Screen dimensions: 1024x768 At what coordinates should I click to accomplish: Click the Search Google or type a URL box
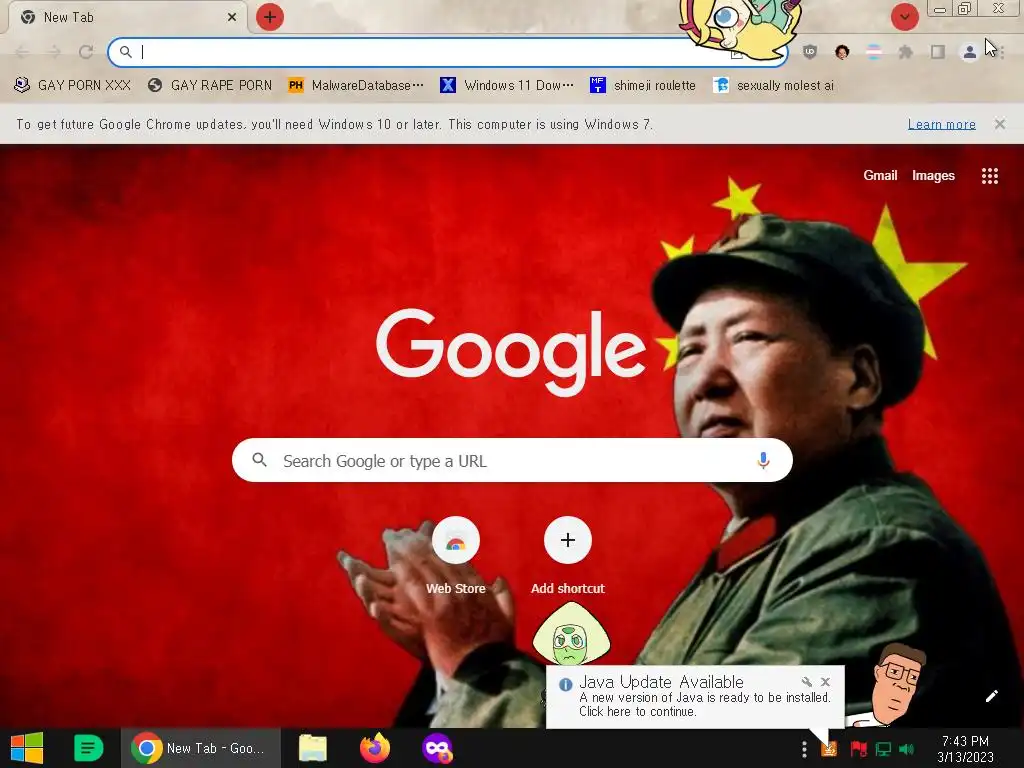[513, 460]
